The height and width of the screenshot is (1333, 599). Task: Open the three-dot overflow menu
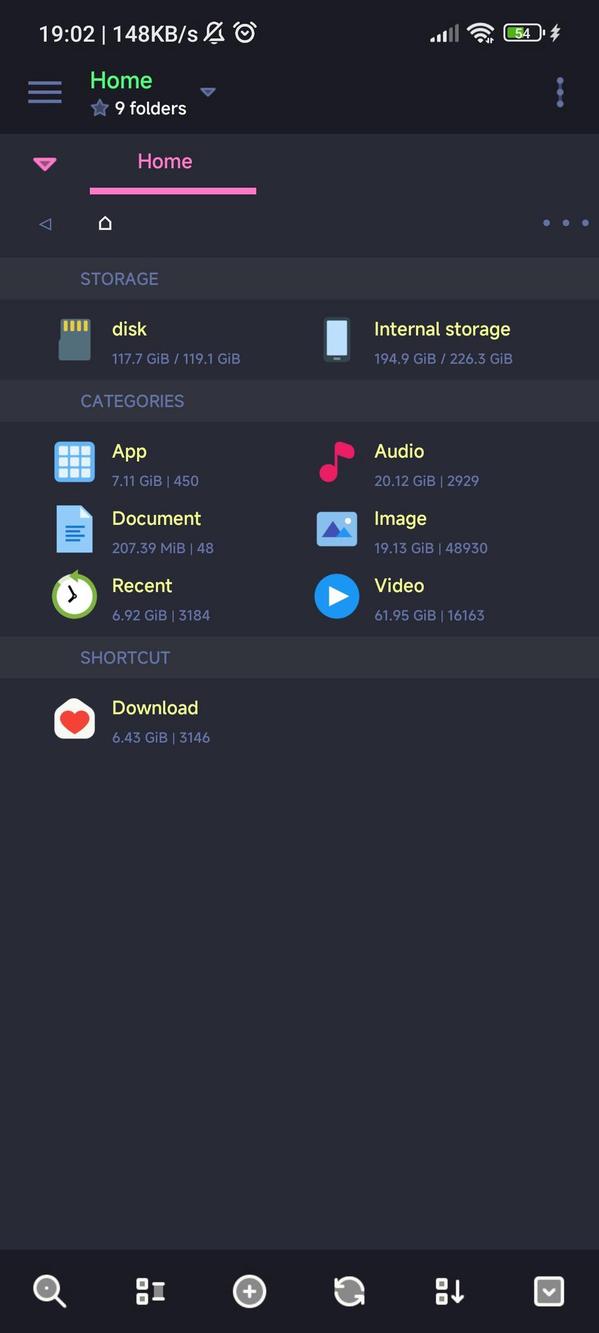point(560,92)
